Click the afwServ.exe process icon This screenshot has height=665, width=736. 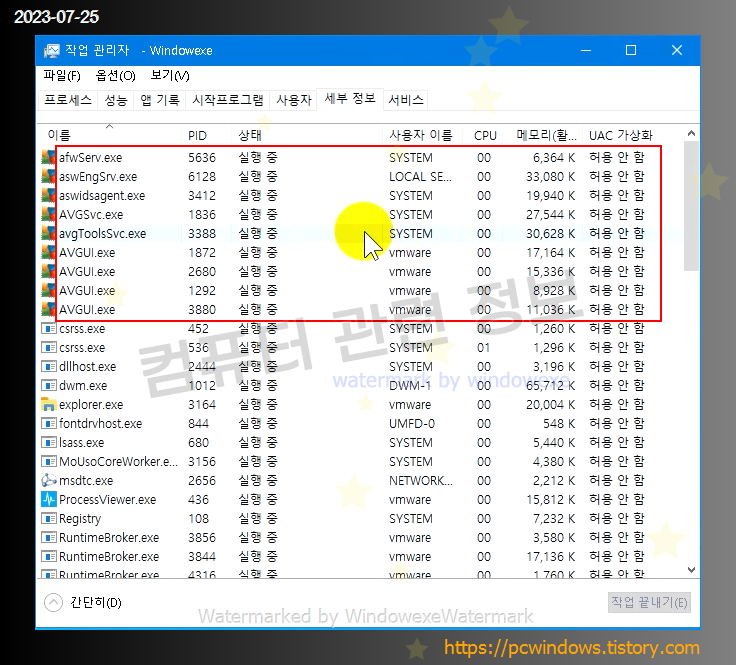pyautogui.click(x=48, y=157)
